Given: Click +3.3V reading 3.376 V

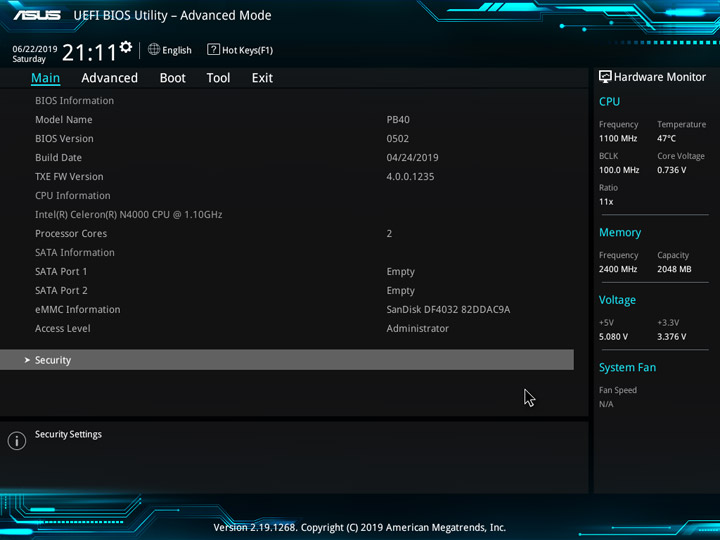Looking at the screenshot, I should [x=671, y=337].
